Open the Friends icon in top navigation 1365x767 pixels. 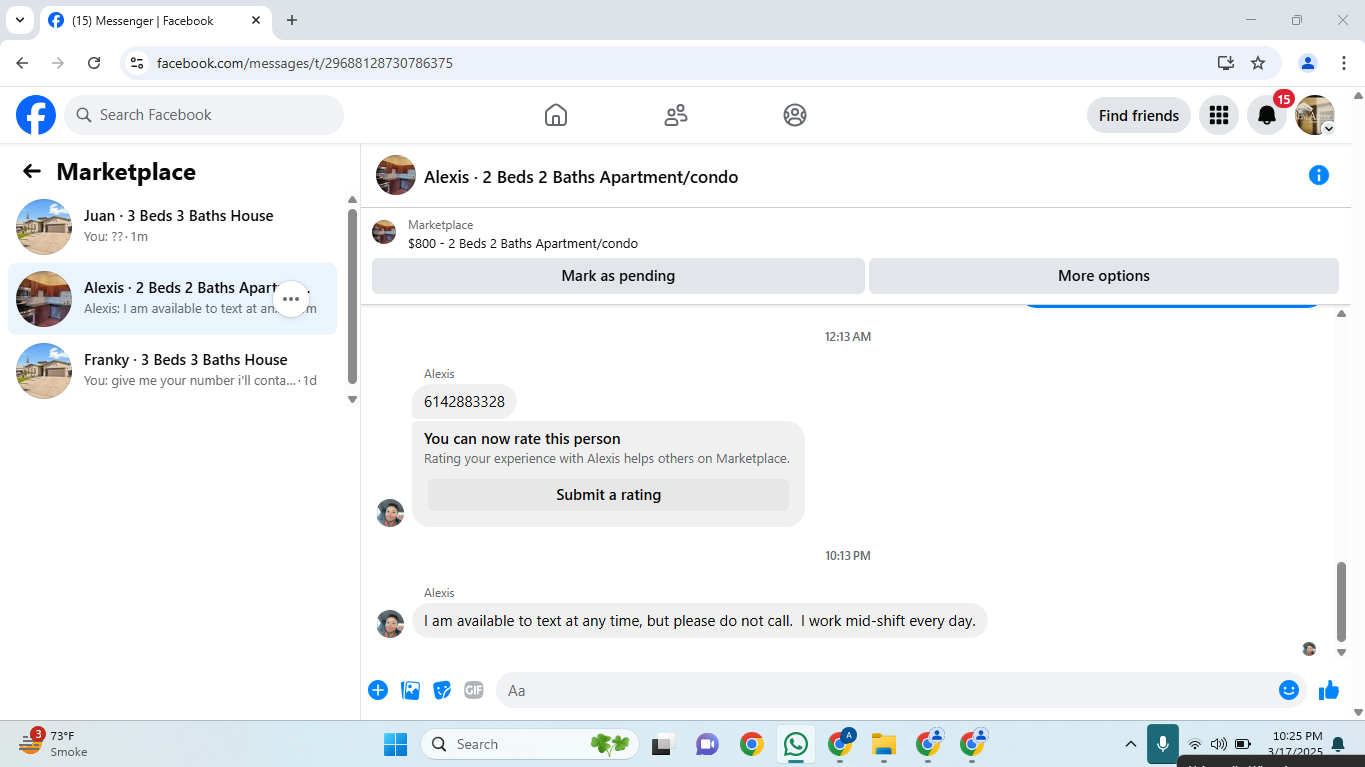click(x=676, y=115)
